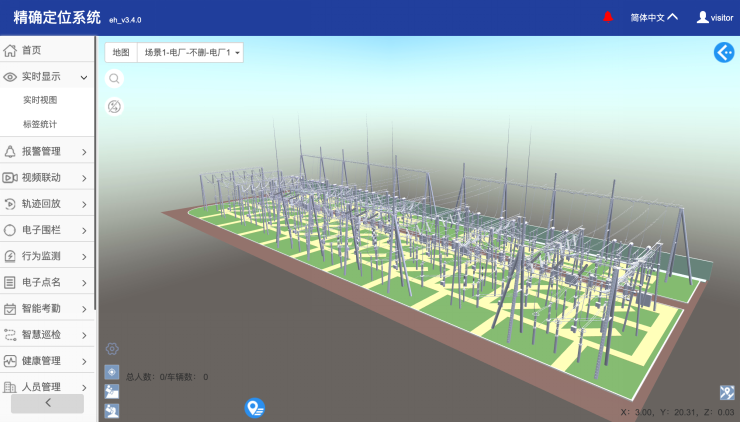740x422 pixels.
Task: Click the magnifier search icon on map
Action: click(x=114, y=78)
